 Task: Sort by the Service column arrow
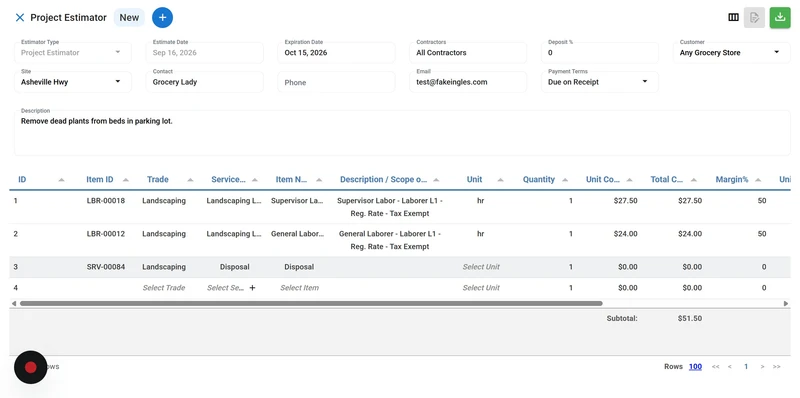click(x=255, y=180)
